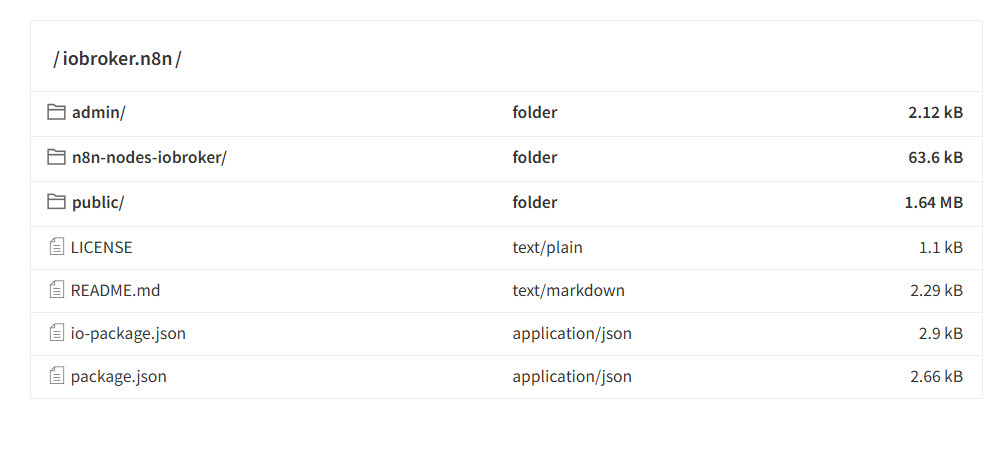Viewport: 1001px width, 464px height.
Task: Open the LICENSE file
Action: click(101, 247)
